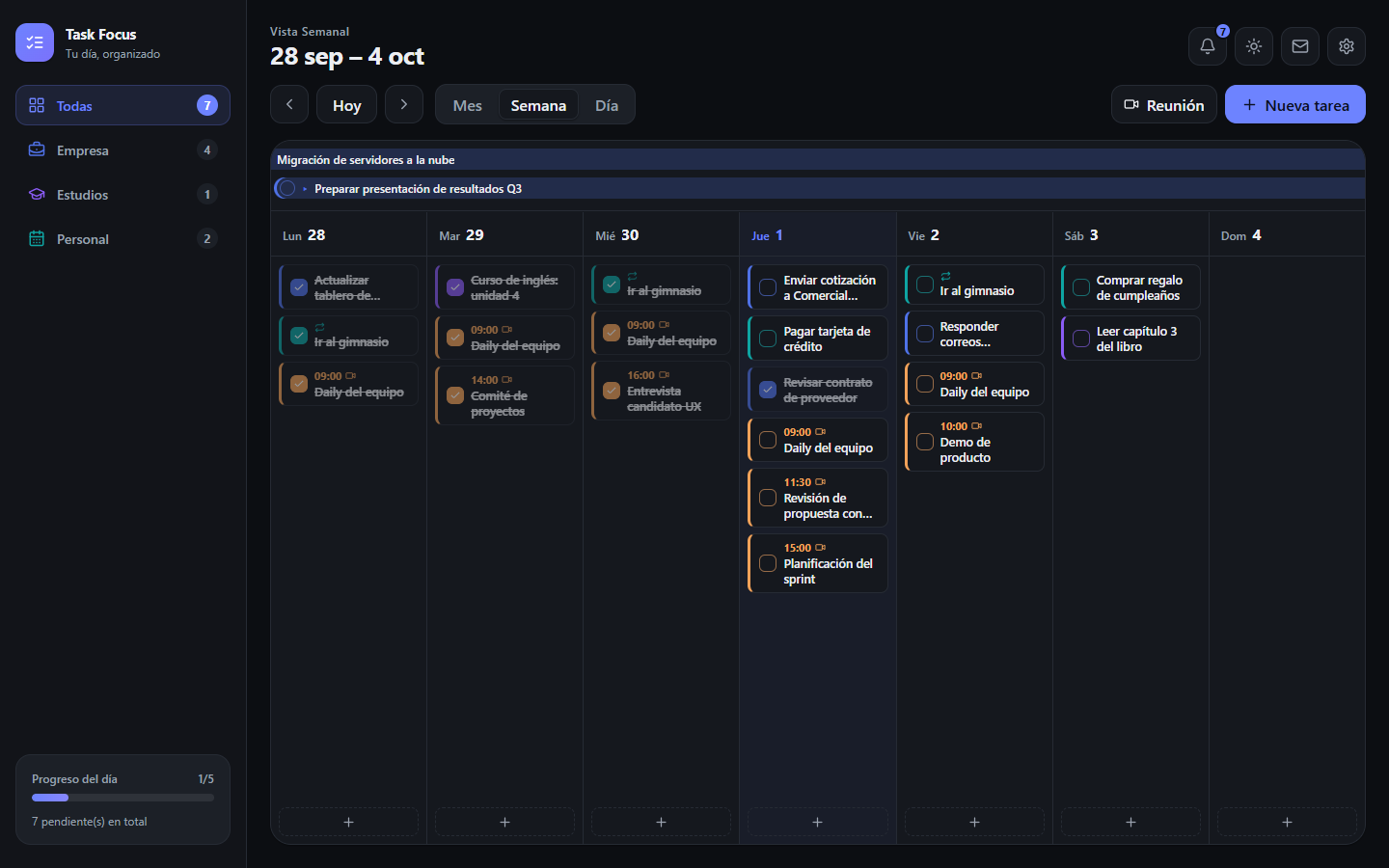The height and width of the screenshot is (868, 1389).
Task: Click the Progreso del día progress bar
Action: 123,798
